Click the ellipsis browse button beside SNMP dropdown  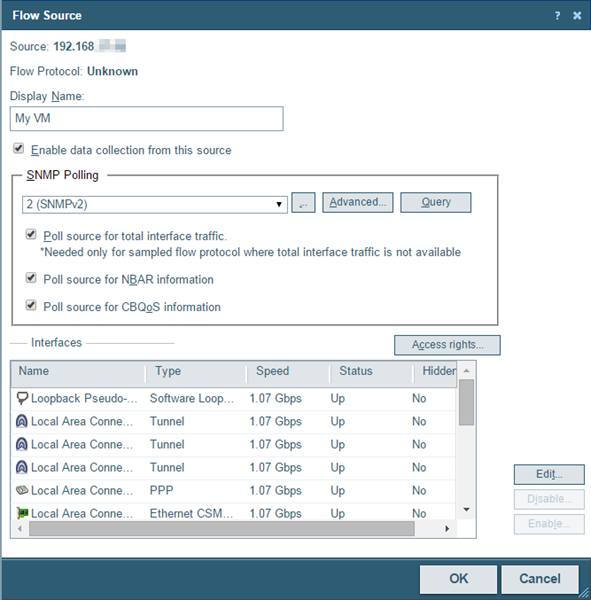(303, 202)
